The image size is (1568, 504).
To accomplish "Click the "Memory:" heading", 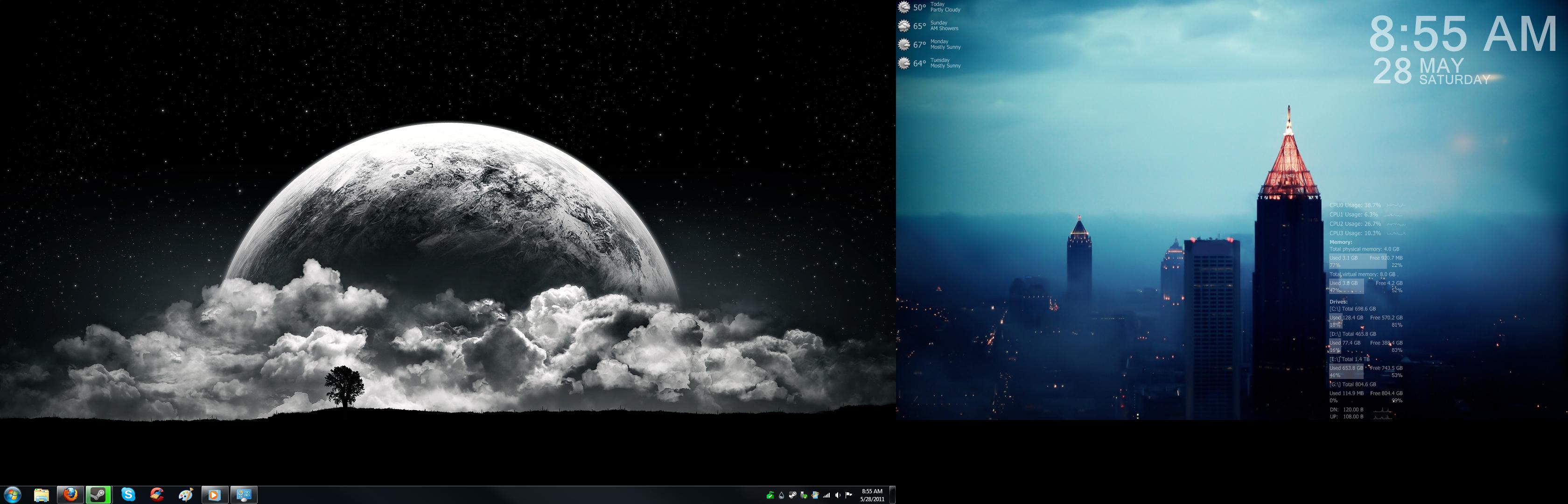I will (1341, 242).
